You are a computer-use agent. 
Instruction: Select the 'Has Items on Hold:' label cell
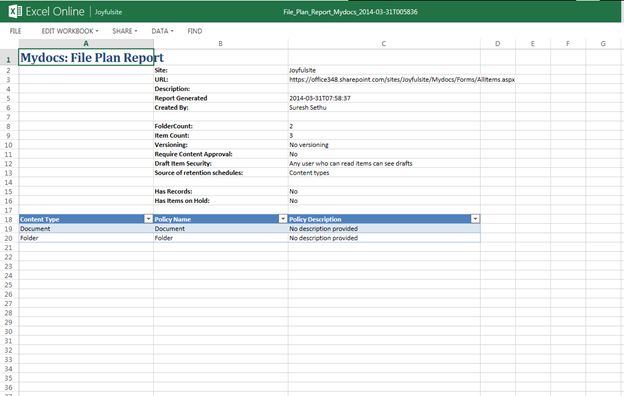(221, 201)
